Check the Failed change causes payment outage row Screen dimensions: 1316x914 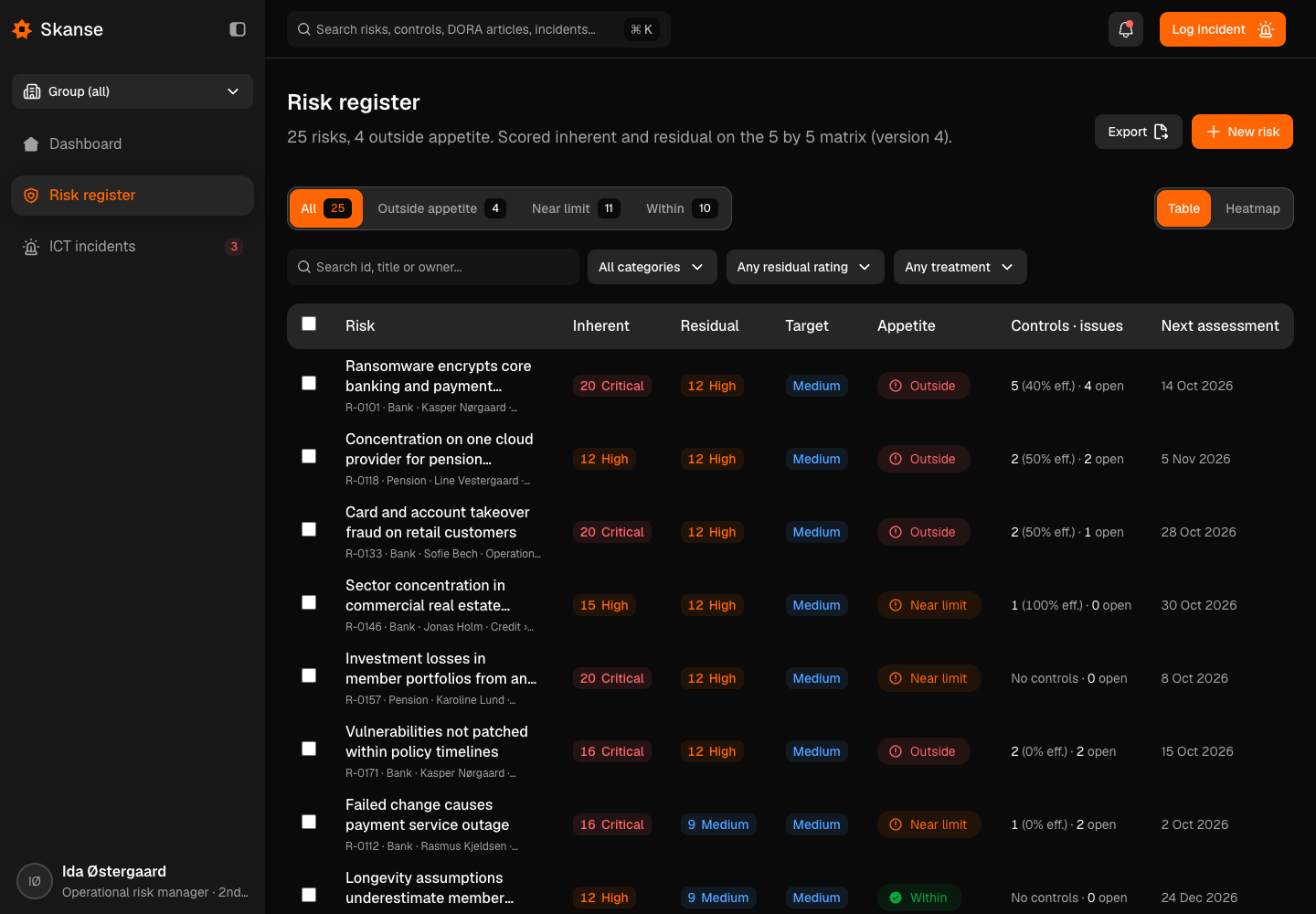(309, 822)
